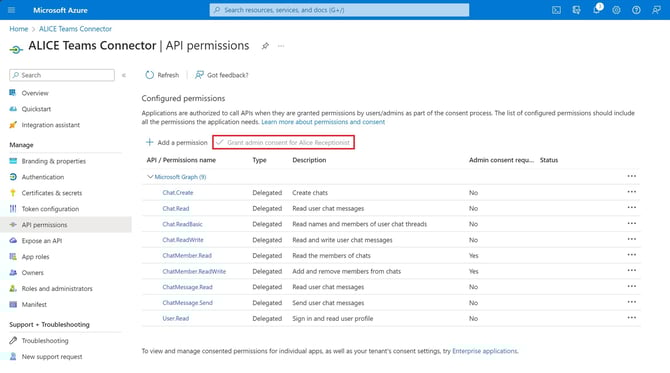Open Branding & properties
This screenshot has height=373, width=670.
click(x=53, y=161)
